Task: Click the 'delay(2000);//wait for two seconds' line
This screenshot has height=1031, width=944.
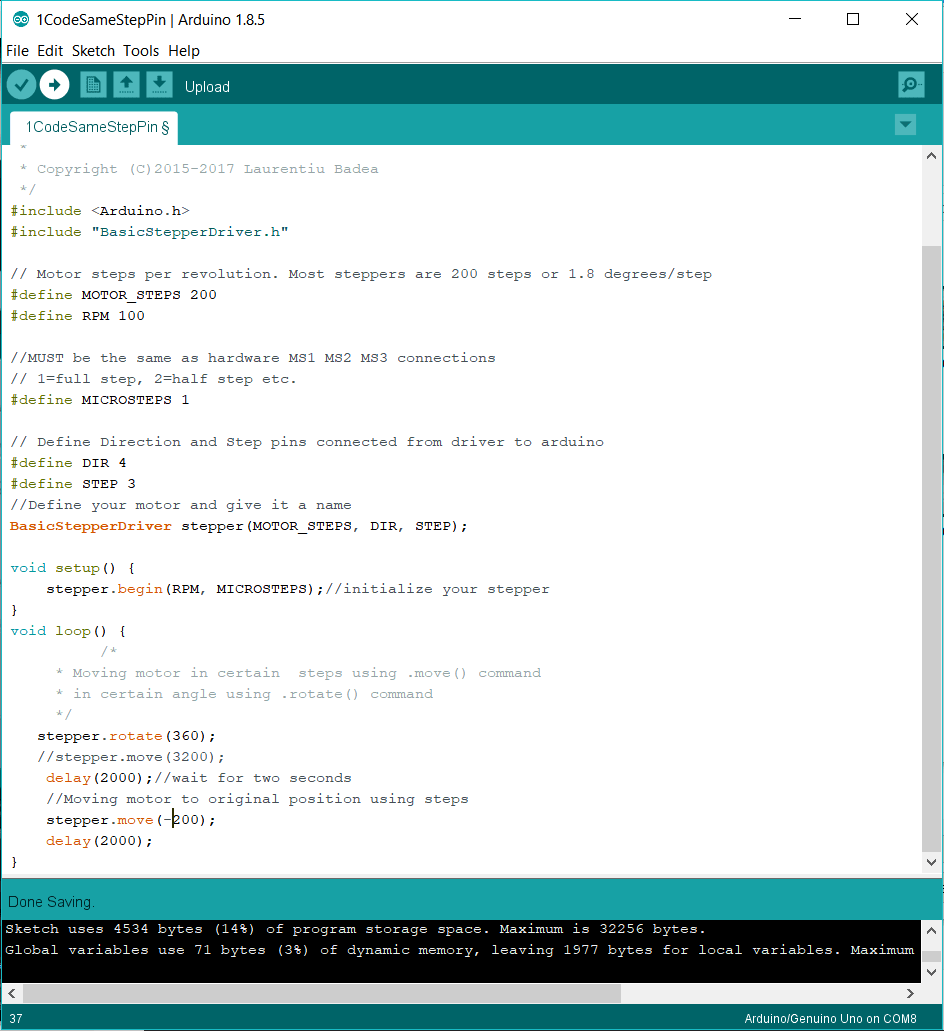Action: pyautogui.click(x=199, y=778)
